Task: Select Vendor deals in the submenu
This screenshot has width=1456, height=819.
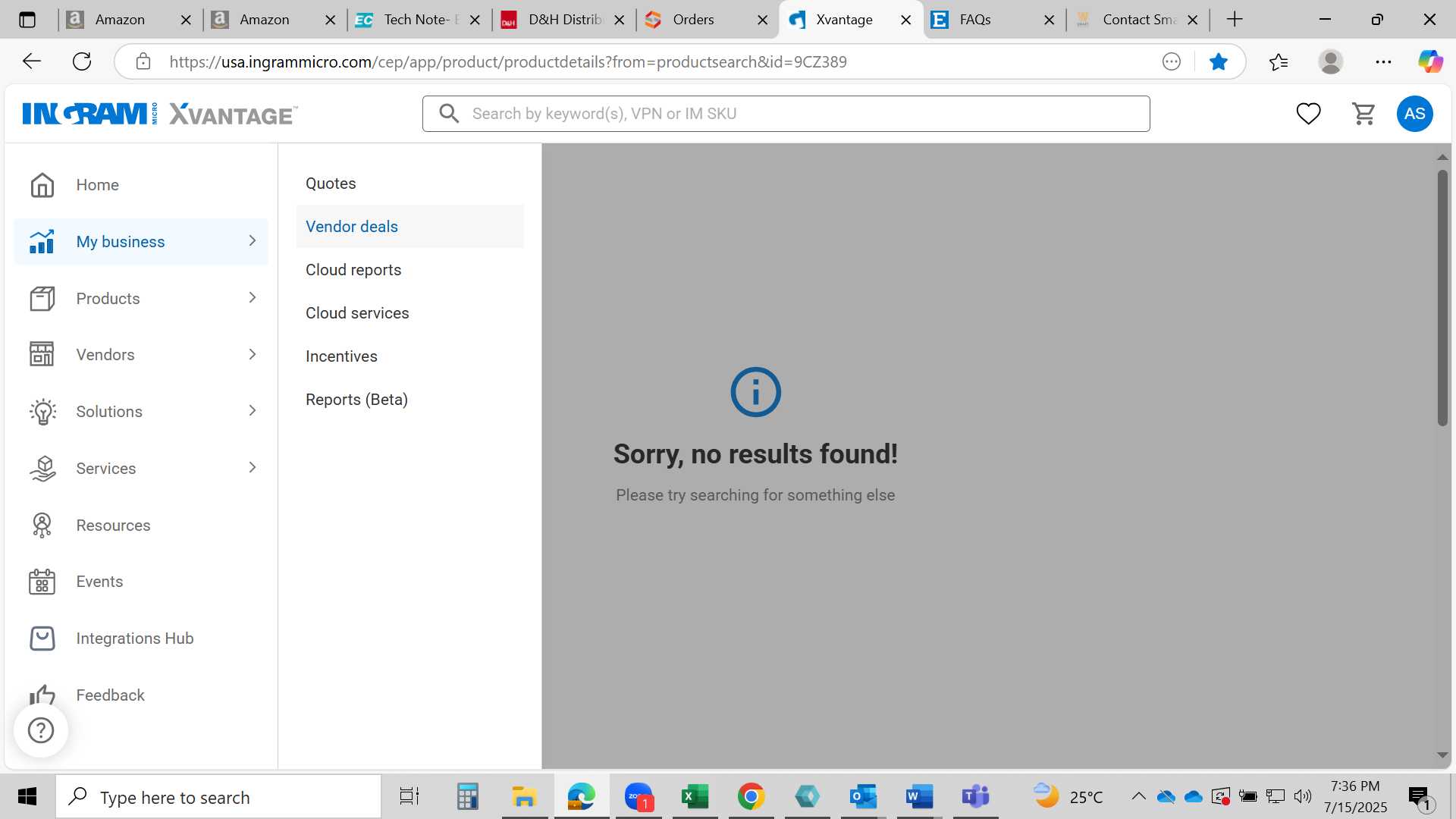Action: (409, 227)
